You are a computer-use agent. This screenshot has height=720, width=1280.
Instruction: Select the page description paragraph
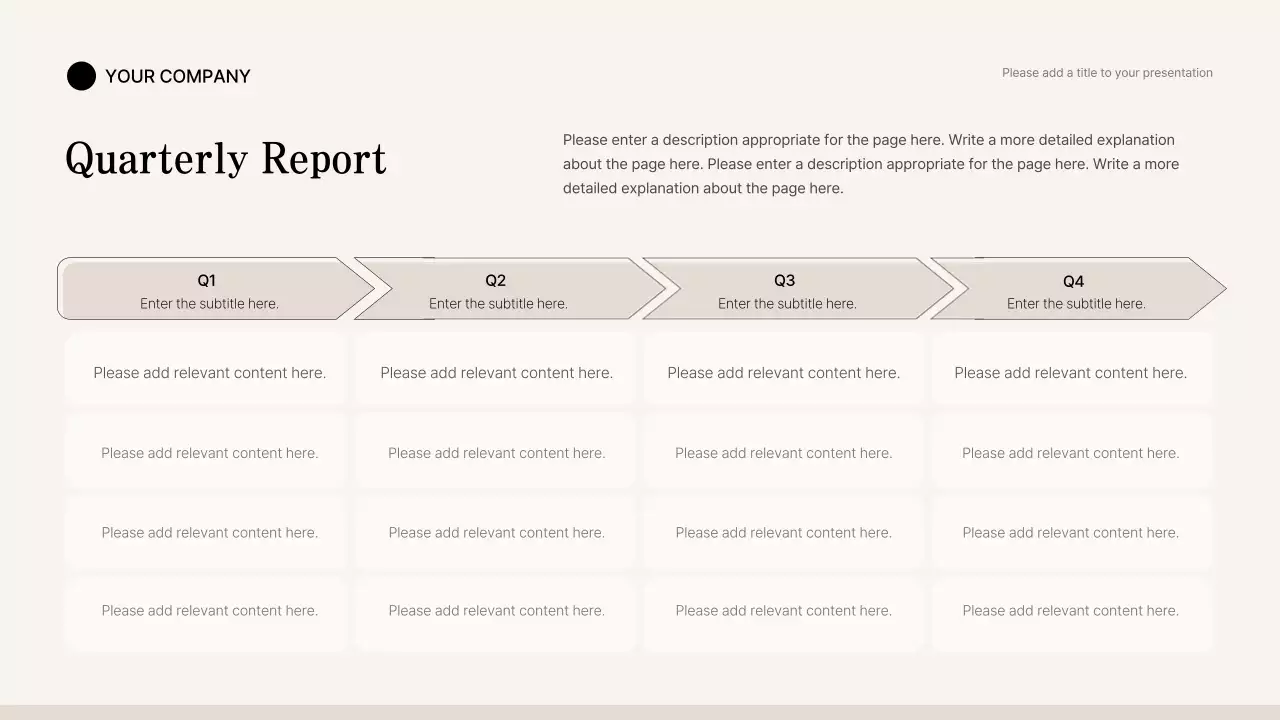click(x=870, y=163)
